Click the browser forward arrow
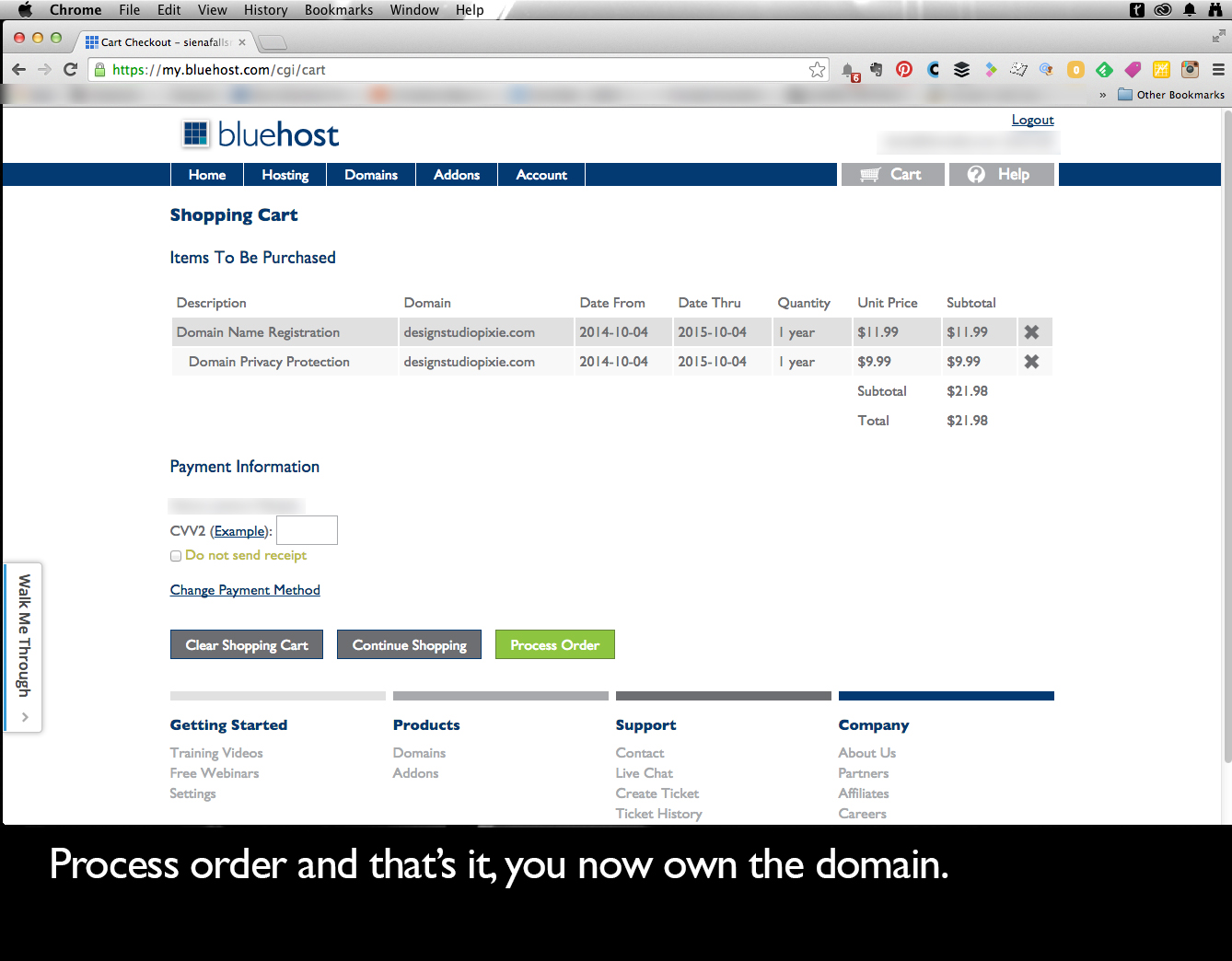Viewport: 1232px width, 961px height. pos(44,69)
